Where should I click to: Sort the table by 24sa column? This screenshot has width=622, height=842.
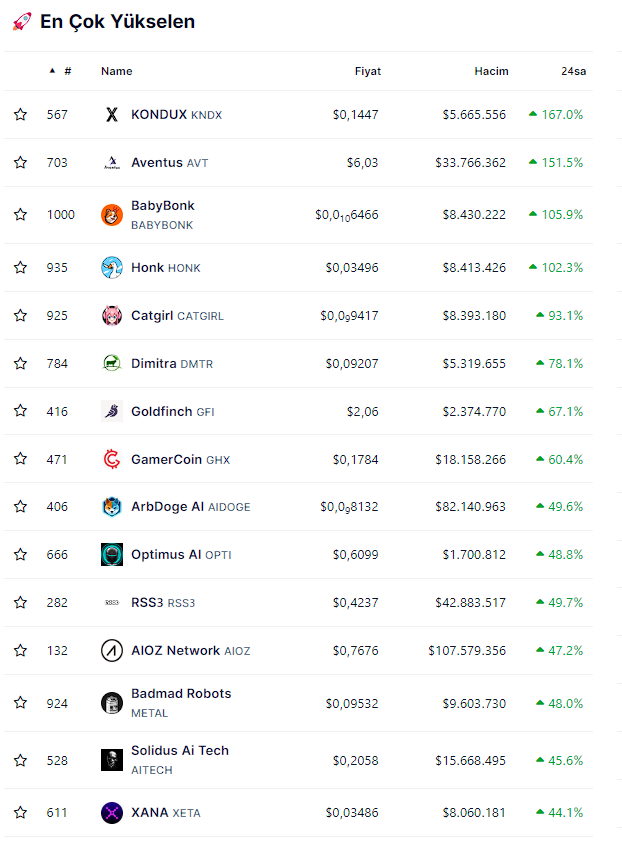573,71
